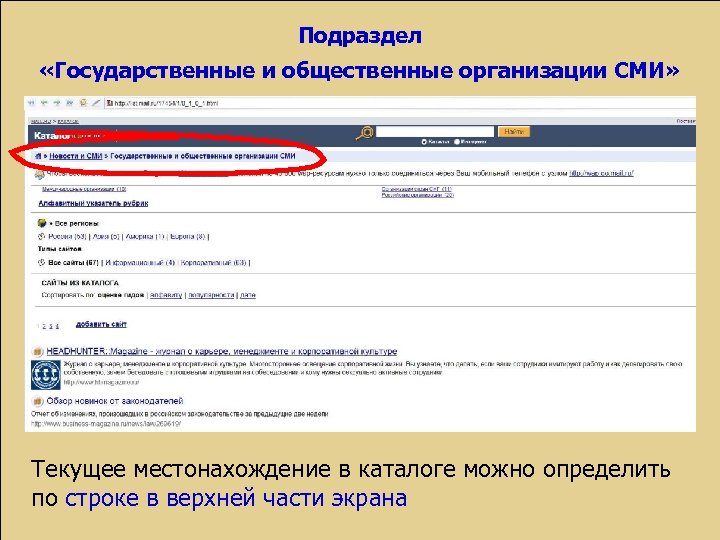Select the Интернет search radio button
The width and height of the screenshot is (720, 540).
(x=457, y=142)
